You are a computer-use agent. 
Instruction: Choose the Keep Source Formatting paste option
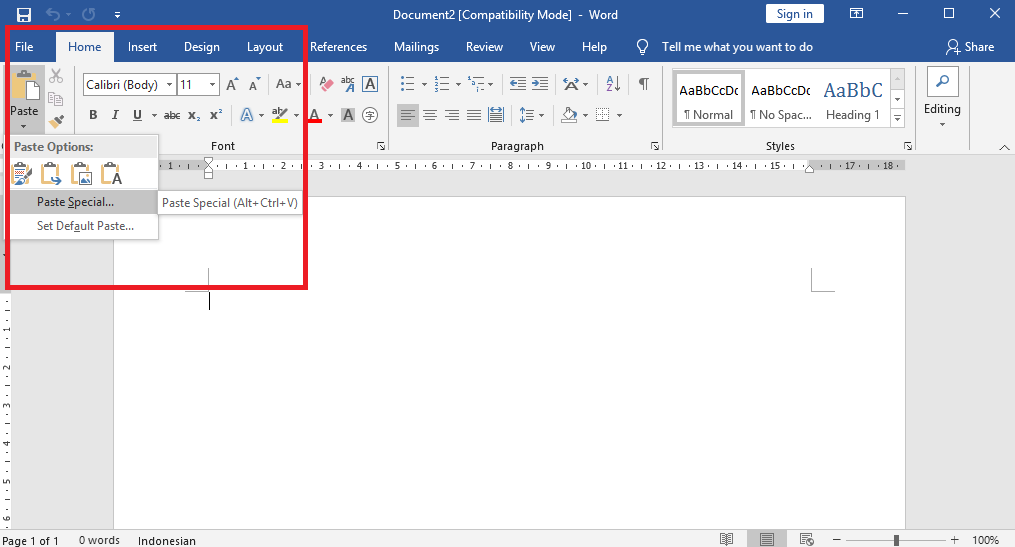(21, 173)
